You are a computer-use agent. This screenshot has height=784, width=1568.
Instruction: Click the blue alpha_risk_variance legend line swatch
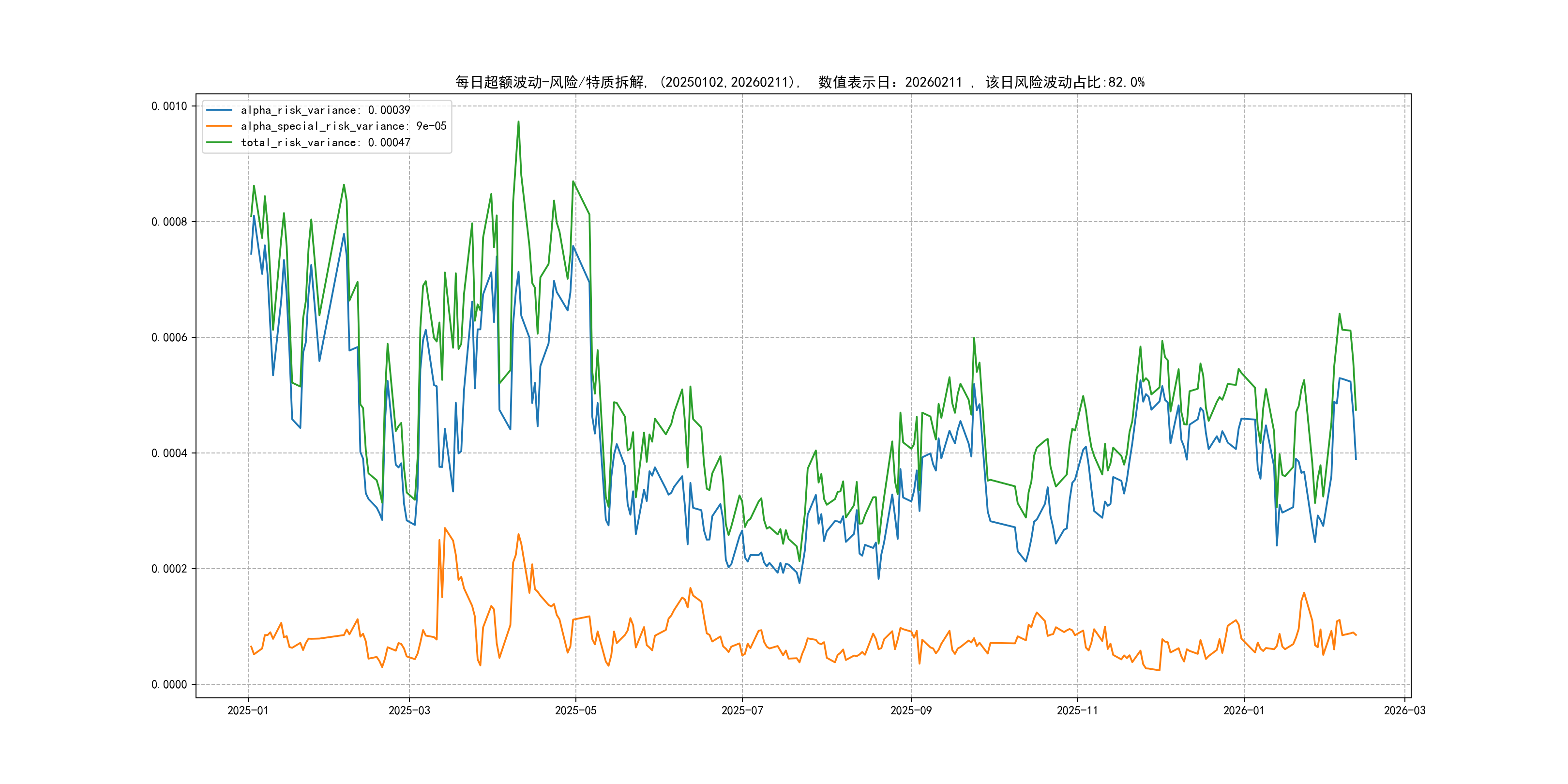219,110
